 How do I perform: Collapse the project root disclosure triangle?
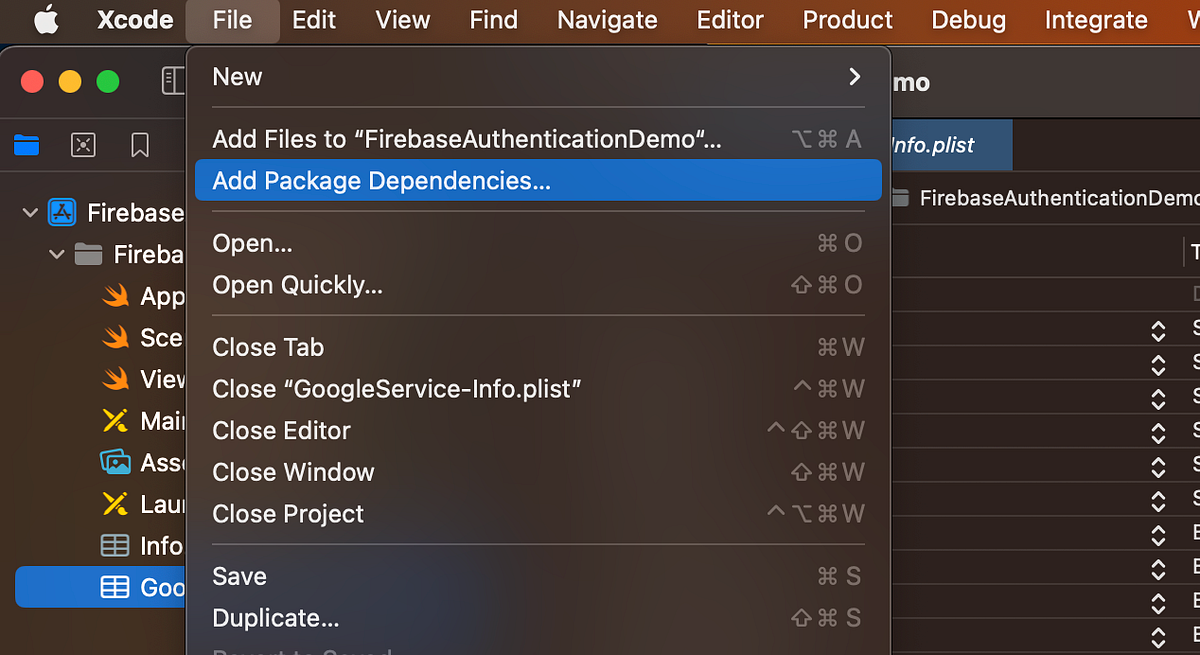28,212
